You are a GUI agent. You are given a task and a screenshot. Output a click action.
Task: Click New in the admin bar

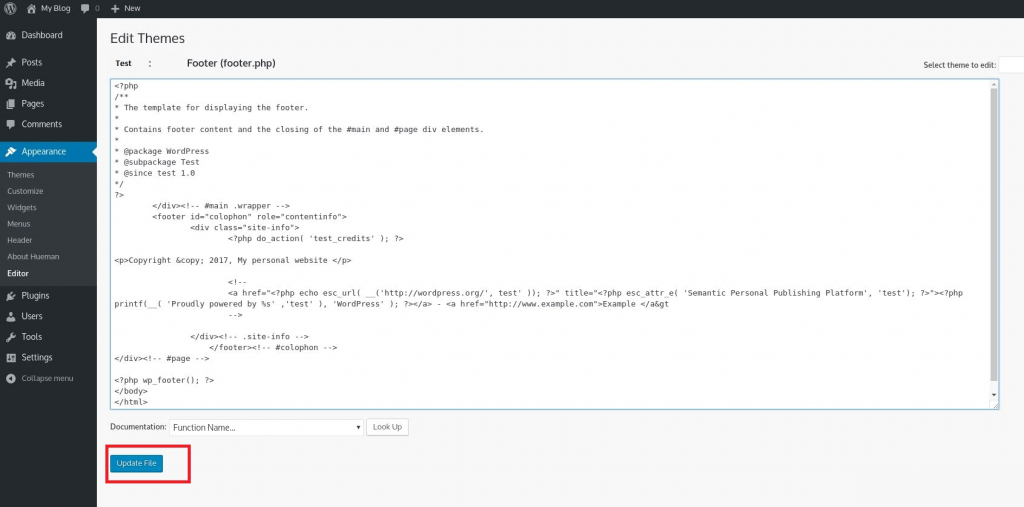(x=132, y=8)
